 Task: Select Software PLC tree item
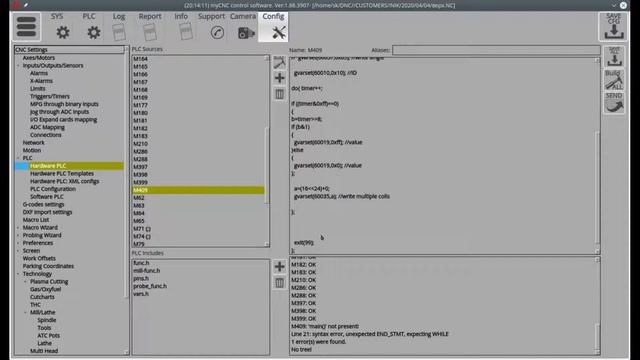coord(47,197)
